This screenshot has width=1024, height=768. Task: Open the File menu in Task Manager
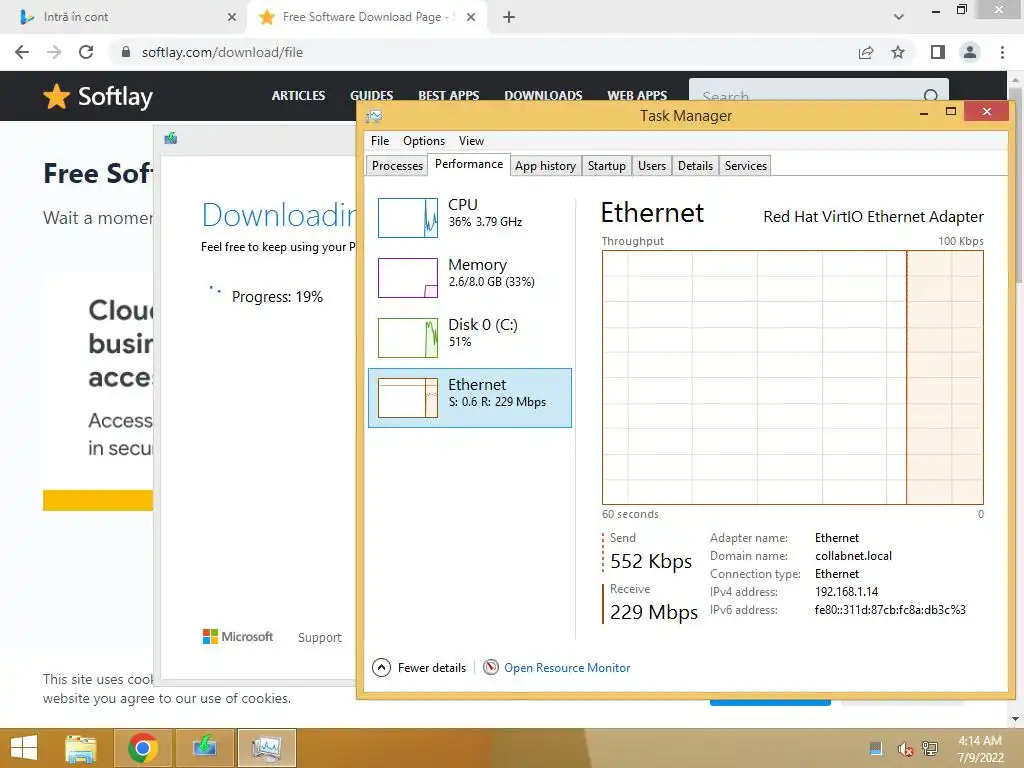point(380,141)
